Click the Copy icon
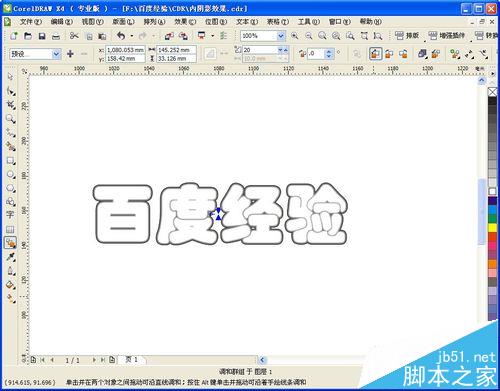Viewport: 500px width, 391px height. pos(89,36)
